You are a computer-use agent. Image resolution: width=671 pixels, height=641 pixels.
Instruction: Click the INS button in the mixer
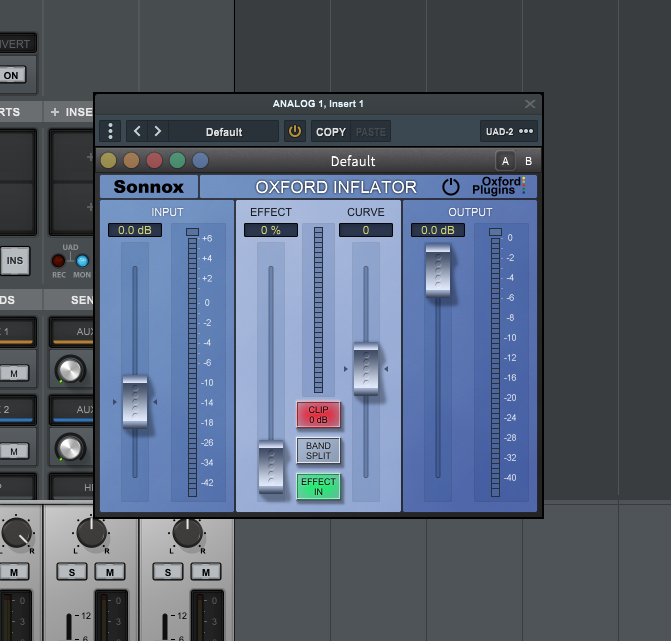(15, 261)
